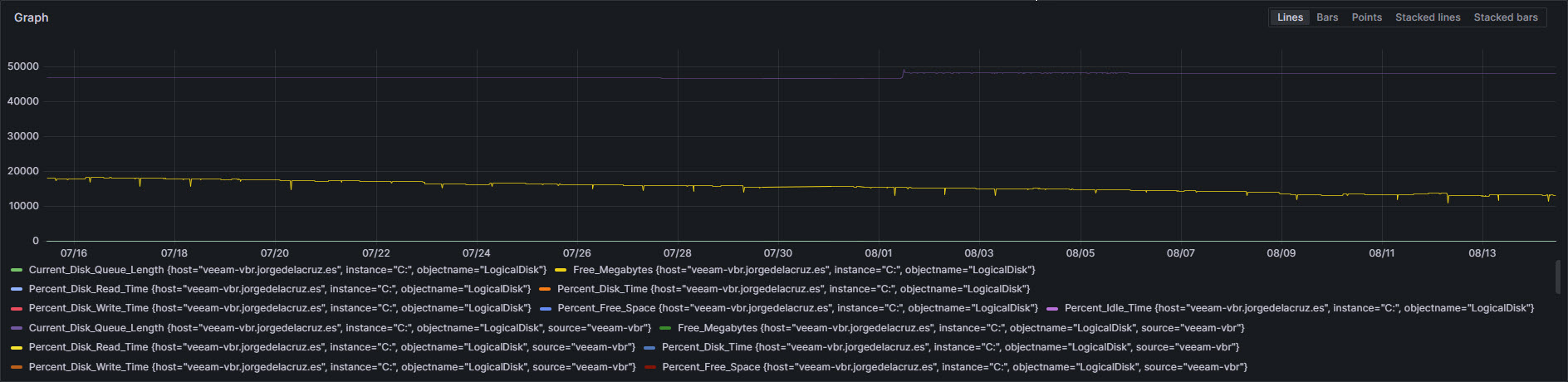Switch graph style to Lines
The image size is (1568, 382).
(1290, 17)
